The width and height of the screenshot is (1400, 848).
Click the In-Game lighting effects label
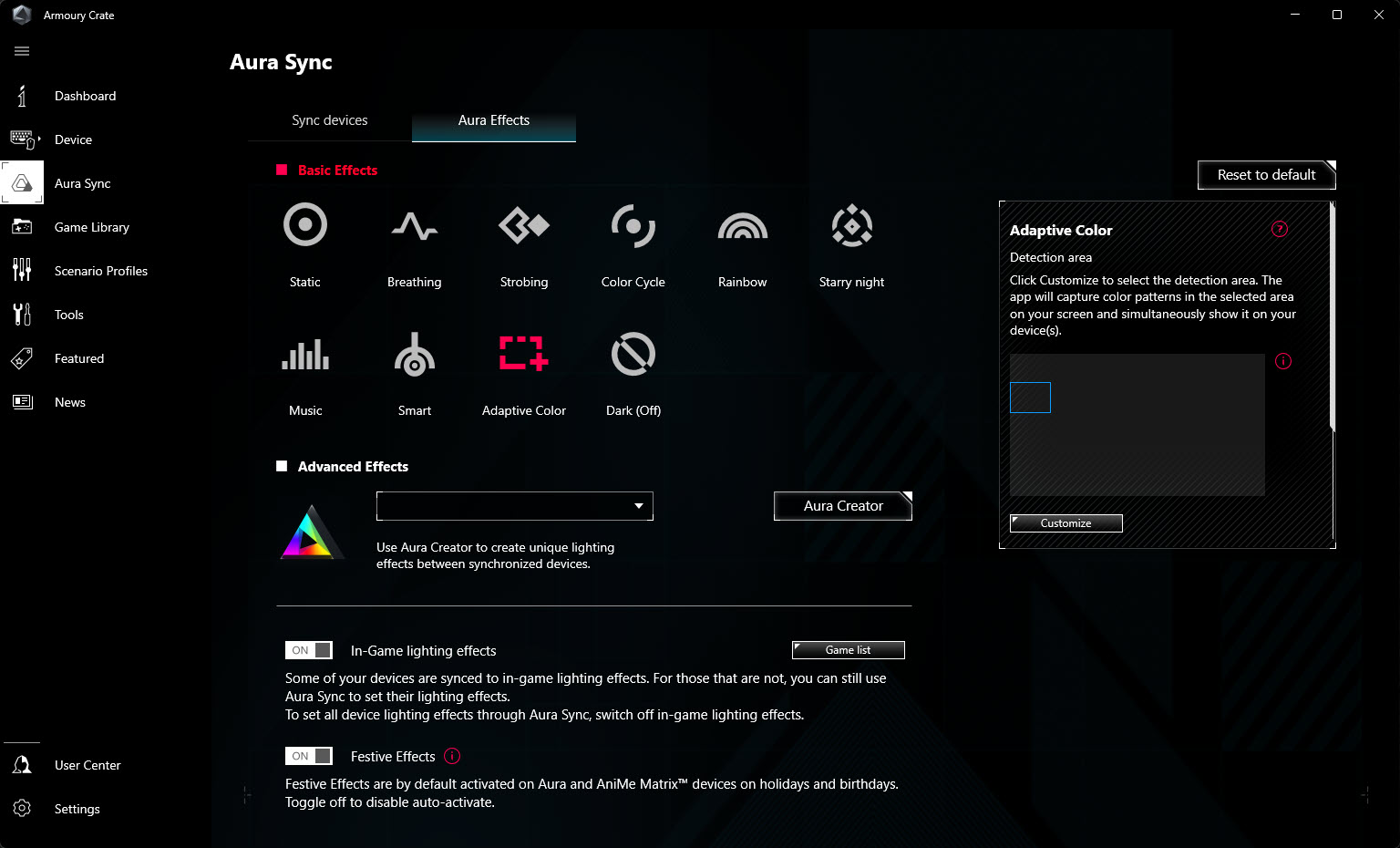(424, 651)
